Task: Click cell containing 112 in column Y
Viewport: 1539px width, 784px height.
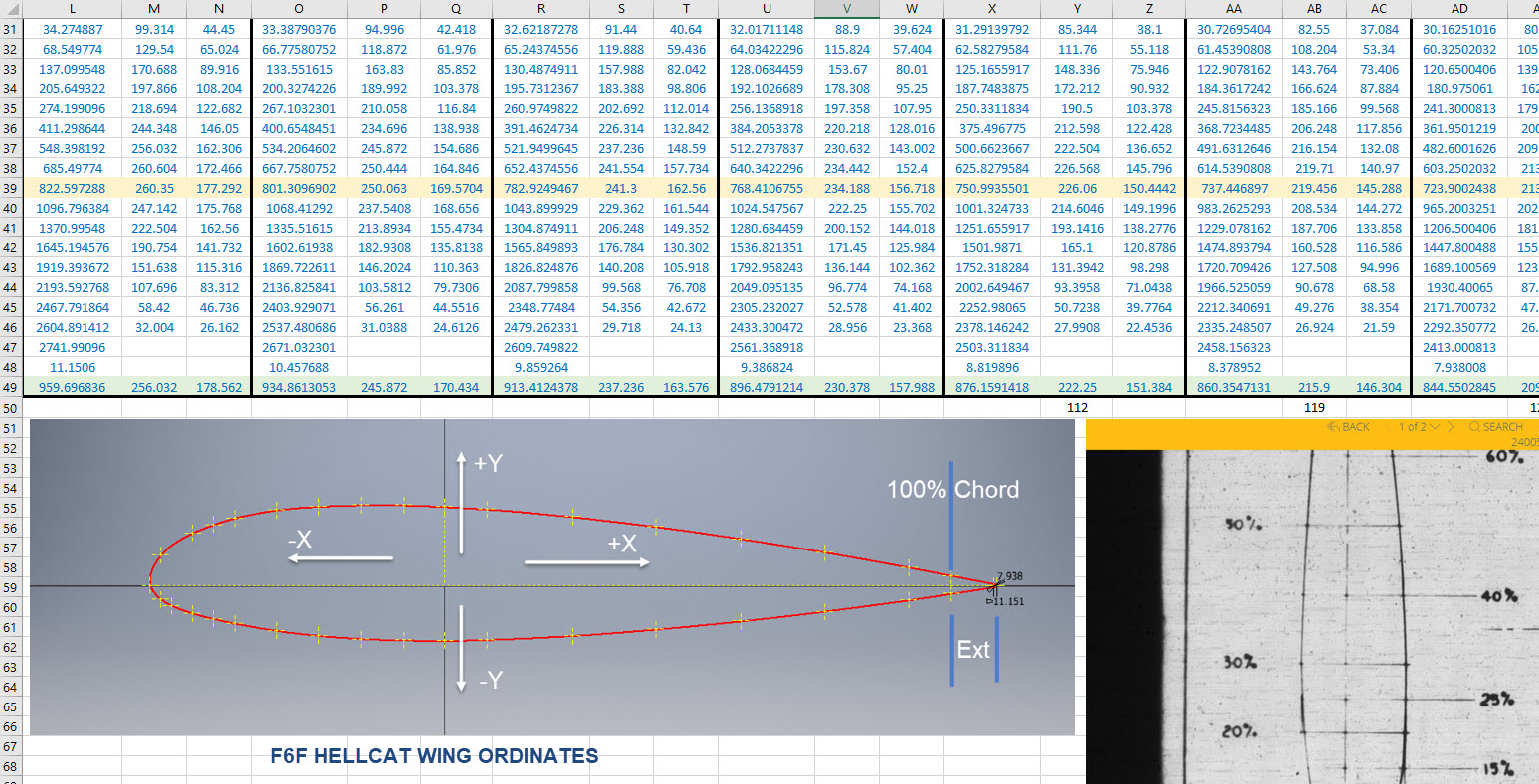Action: pyautogui.click(x=1077, y=407)
